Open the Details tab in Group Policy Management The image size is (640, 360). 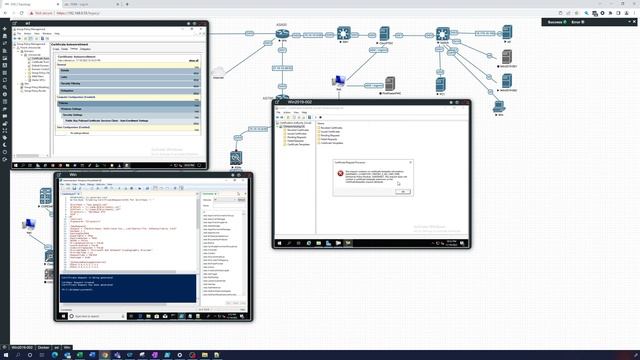tap(65, 49)
